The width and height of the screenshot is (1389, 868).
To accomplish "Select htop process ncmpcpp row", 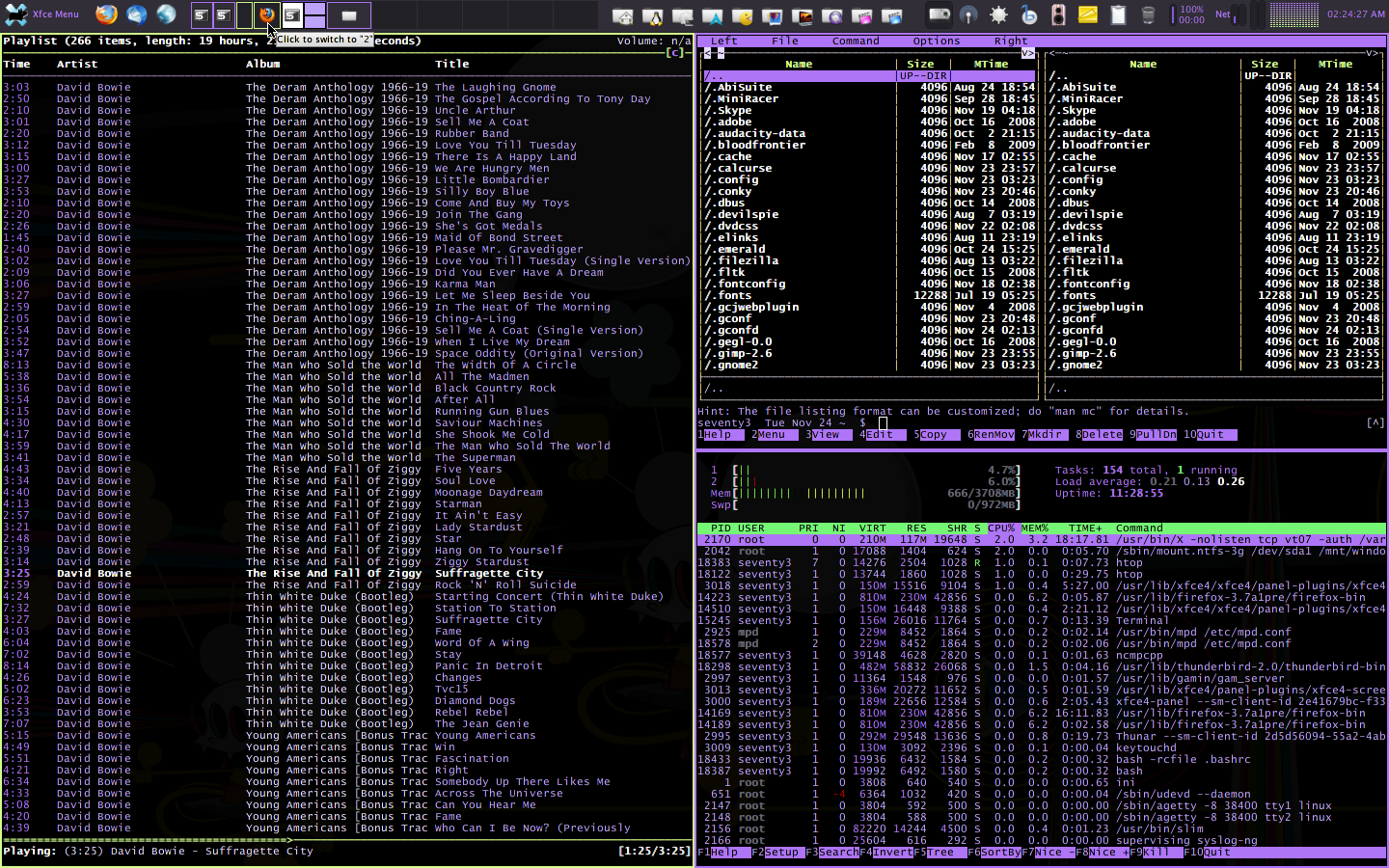I will point(1042,656).
